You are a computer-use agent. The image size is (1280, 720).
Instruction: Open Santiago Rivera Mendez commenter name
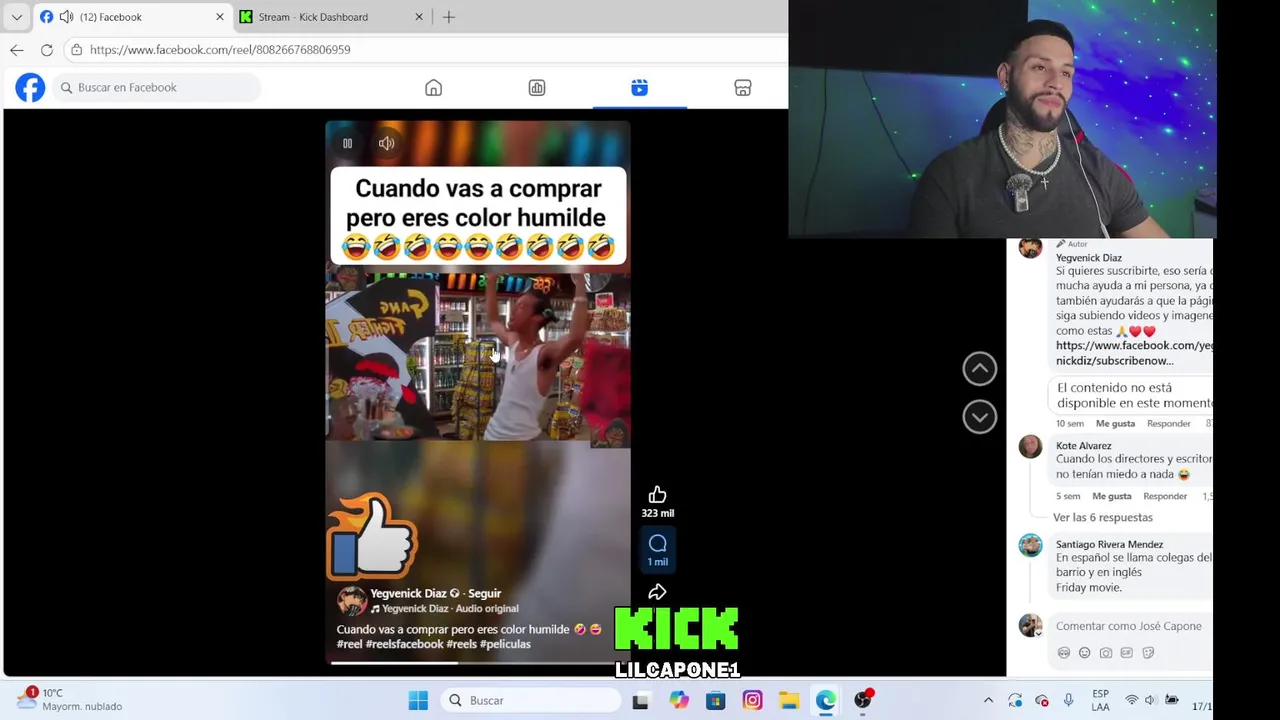tap(1109, 544)
